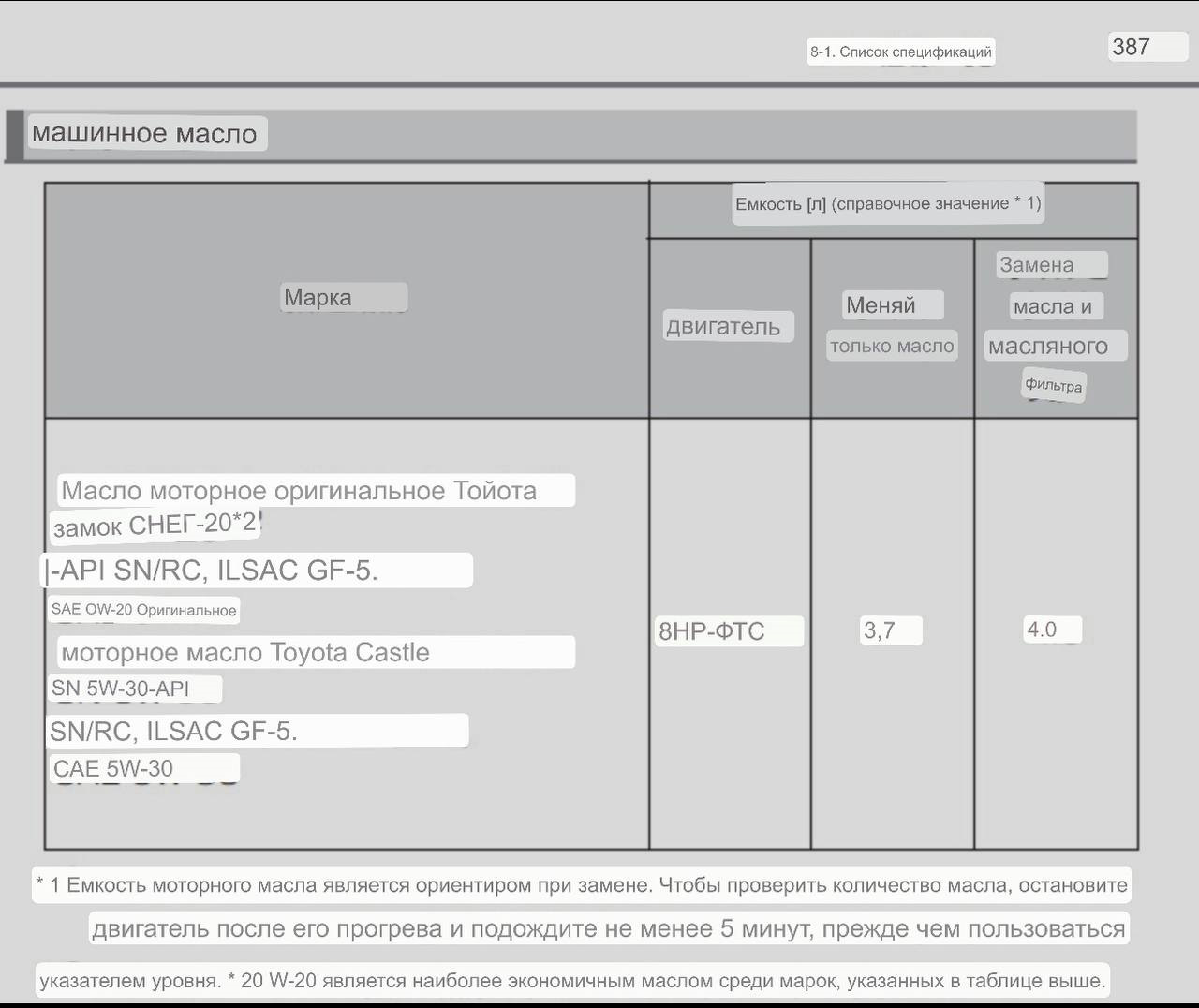
Task: Click the section heading 'машинное масло'
Action: 144,133
